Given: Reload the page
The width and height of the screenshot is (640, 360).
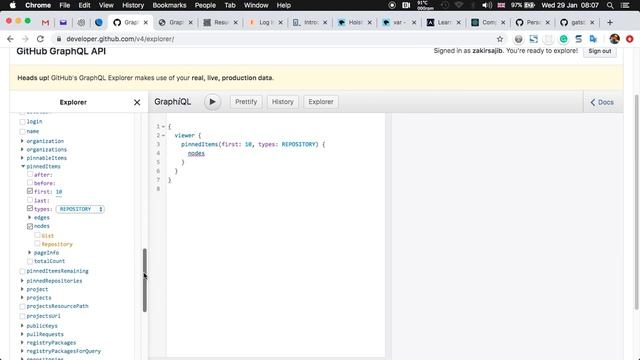Looking at the screenshot, I should tap(40, 39).
